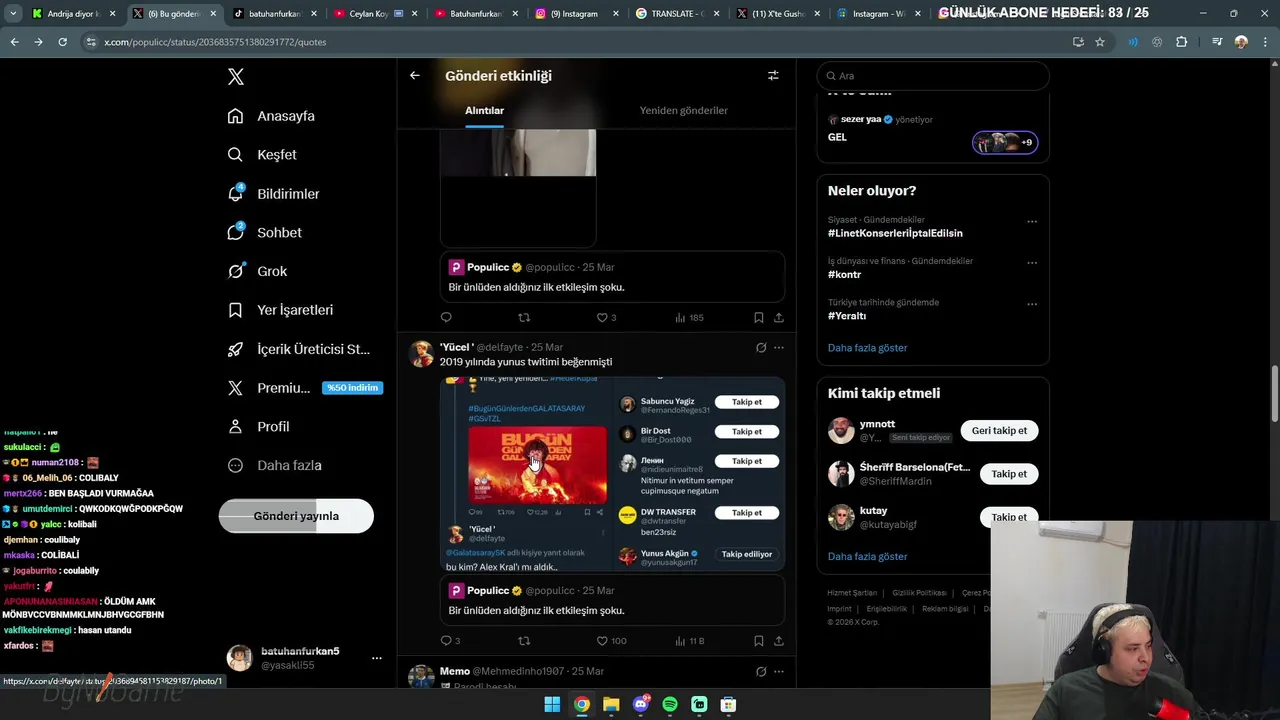The height and width of the screenshot is (720, 1280).
Task: Go back using the Gönderi etkinliği arrow
Action: [x=415, y=75]
